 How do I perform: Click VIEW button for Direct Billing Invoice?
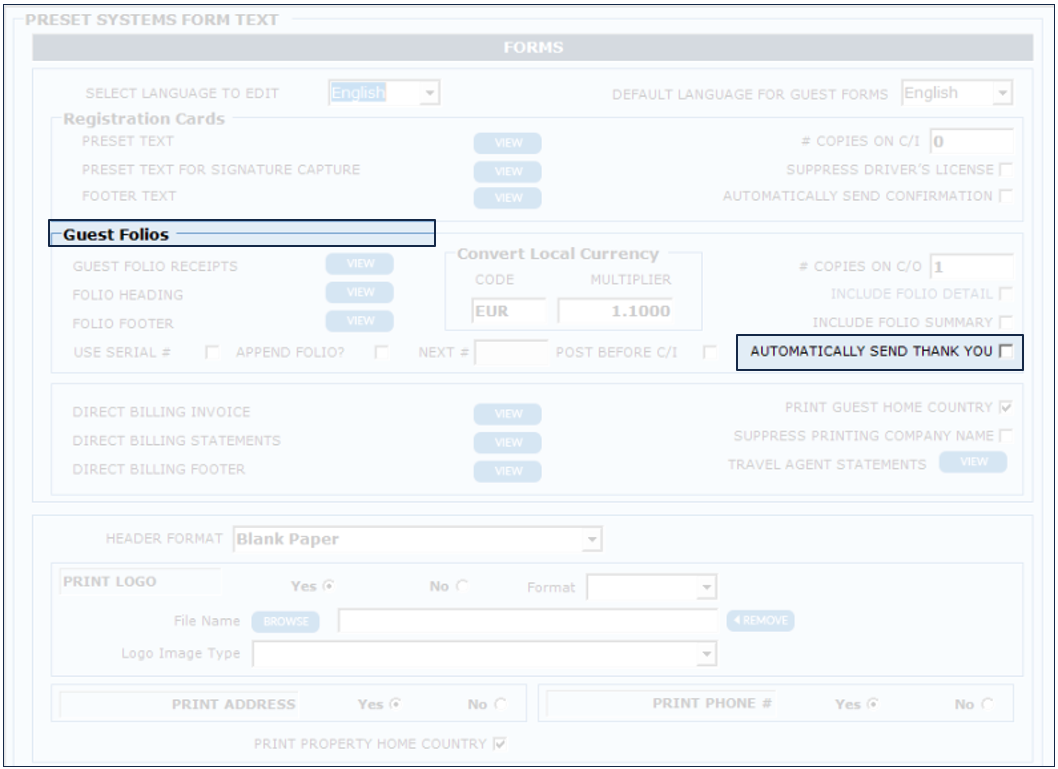[507, 414]
